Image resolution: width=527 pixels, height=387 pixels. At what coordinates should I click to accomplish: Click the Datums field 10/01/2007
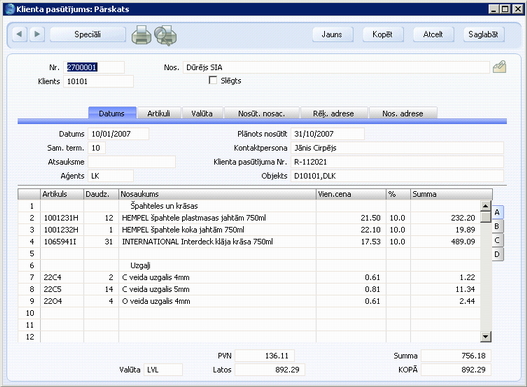click(118, 134)
